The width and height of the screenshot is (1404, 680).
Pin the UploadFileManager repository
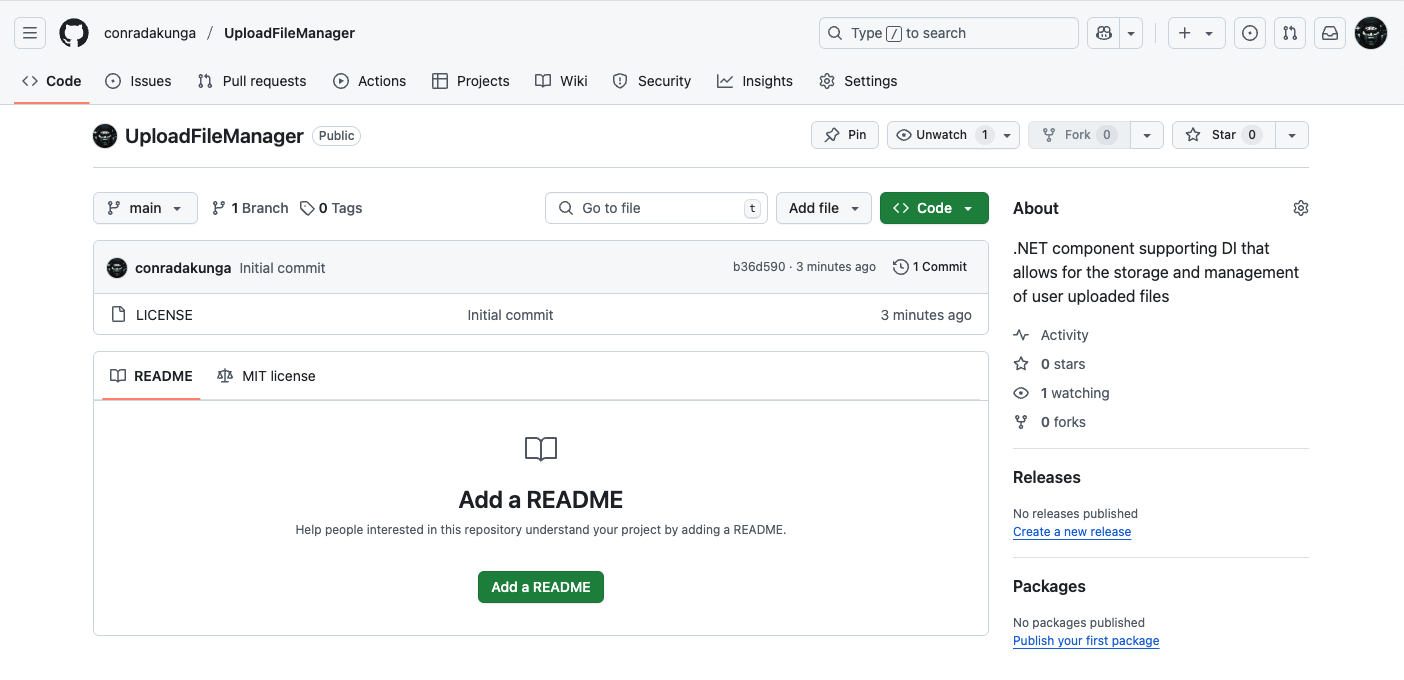(x=845, y=135)
